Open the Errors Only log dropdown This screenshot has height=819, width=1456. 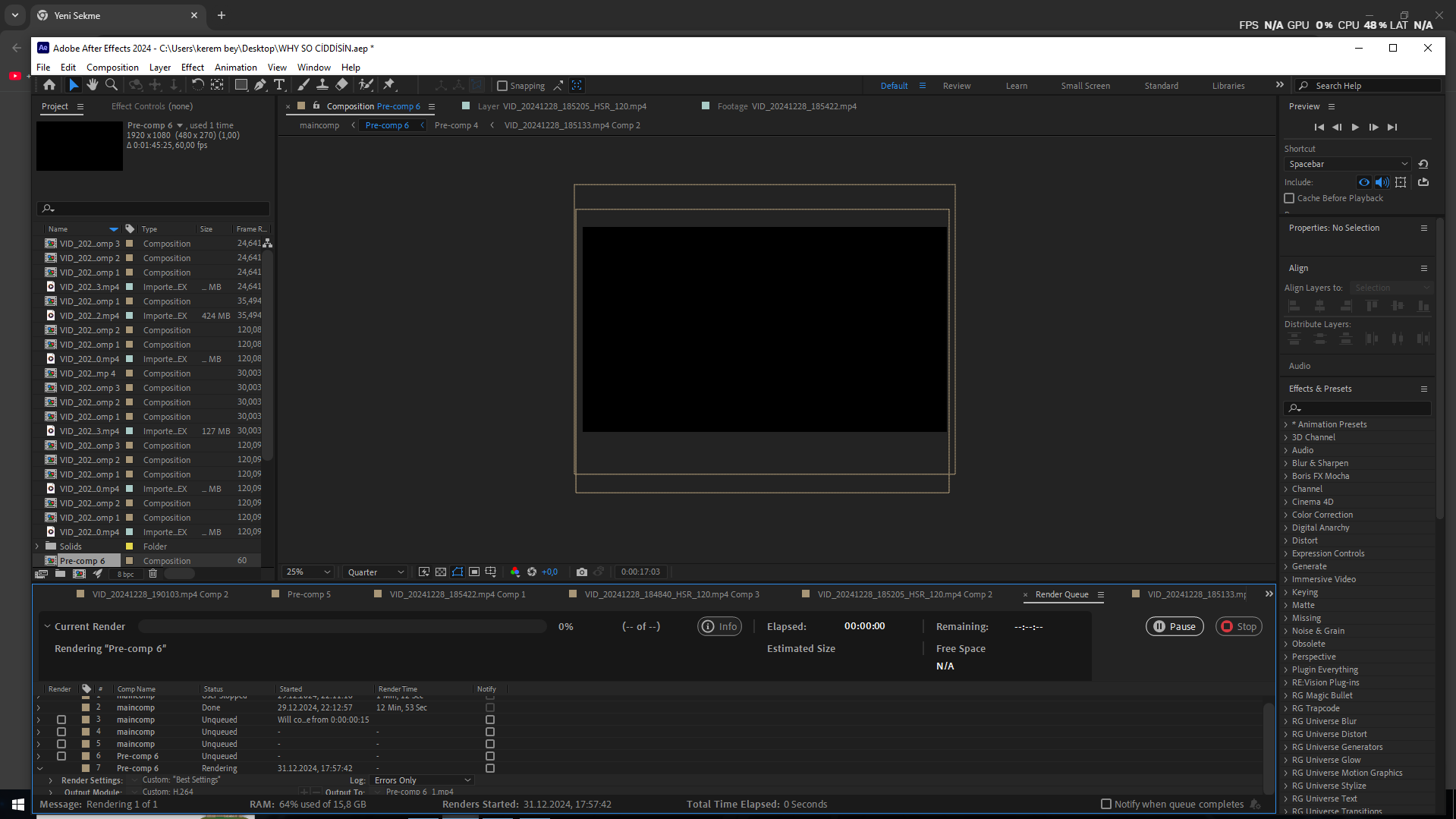pyautogui.click(x=422, y=780)
